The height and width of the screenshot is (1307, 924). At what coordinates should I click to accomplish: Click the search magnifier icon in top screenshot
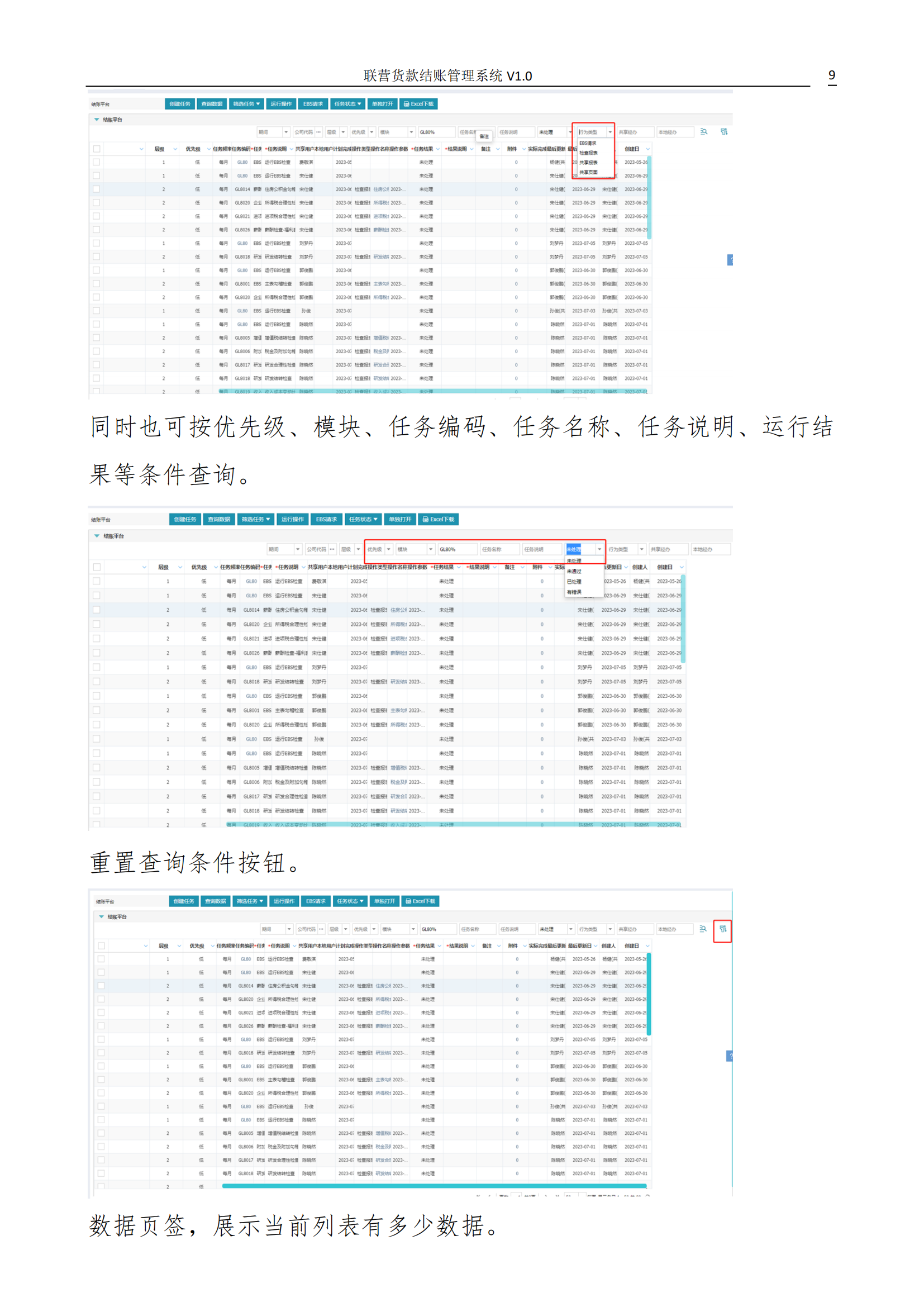703,131
